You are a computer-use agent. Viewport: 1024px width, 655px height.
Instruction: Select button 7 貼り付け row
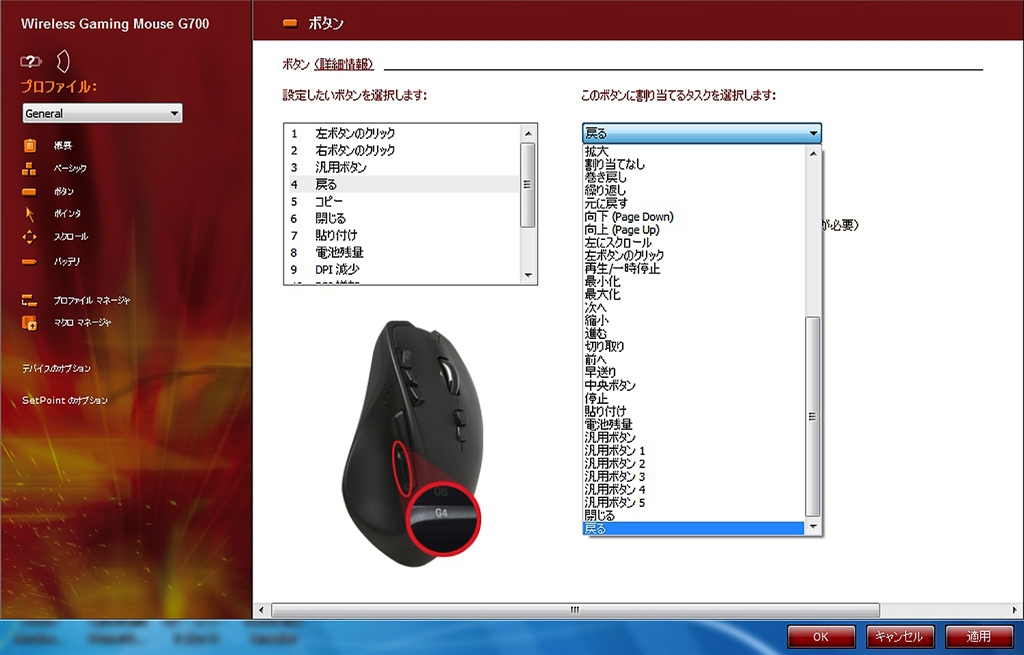click(404, 235)
